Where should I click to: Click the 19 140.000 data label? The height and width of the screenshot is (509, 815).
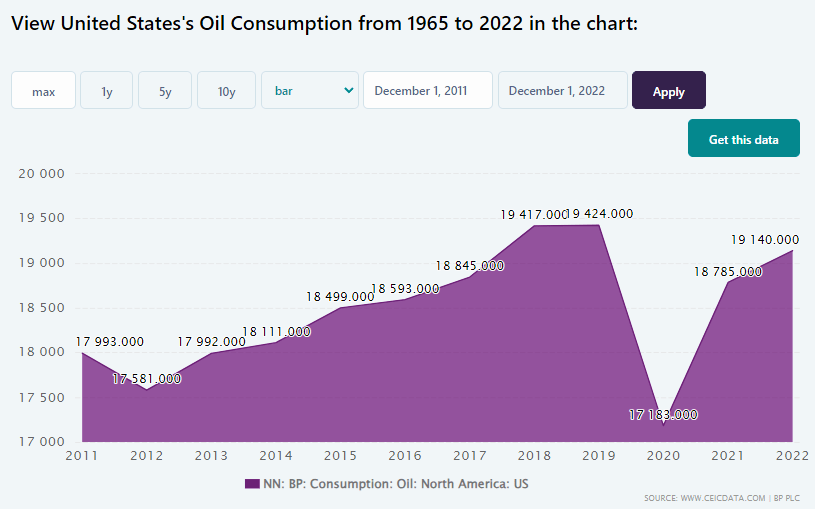pos(765,239)
